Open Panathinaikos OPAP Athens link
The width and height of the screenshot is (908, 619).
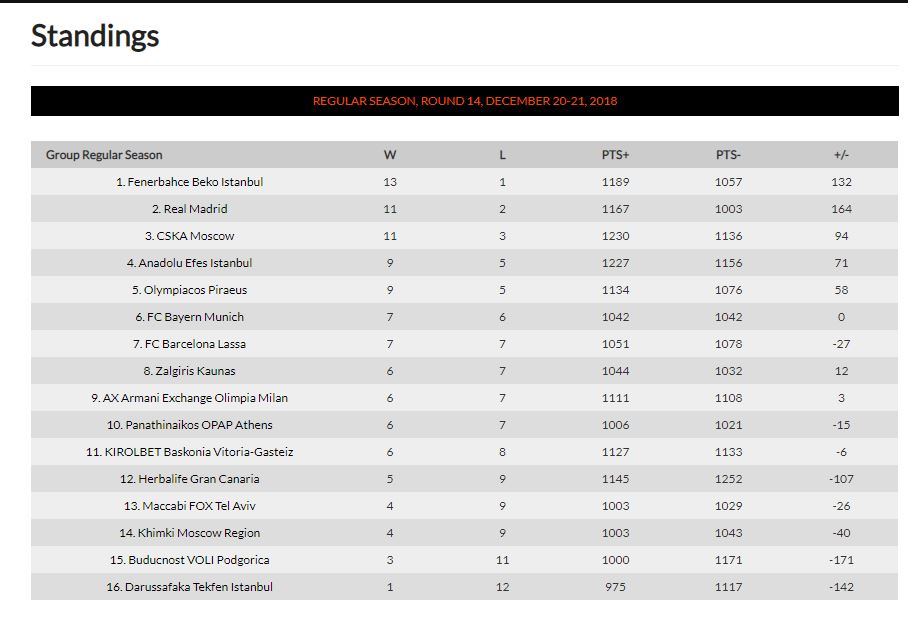tap(199, 425)
